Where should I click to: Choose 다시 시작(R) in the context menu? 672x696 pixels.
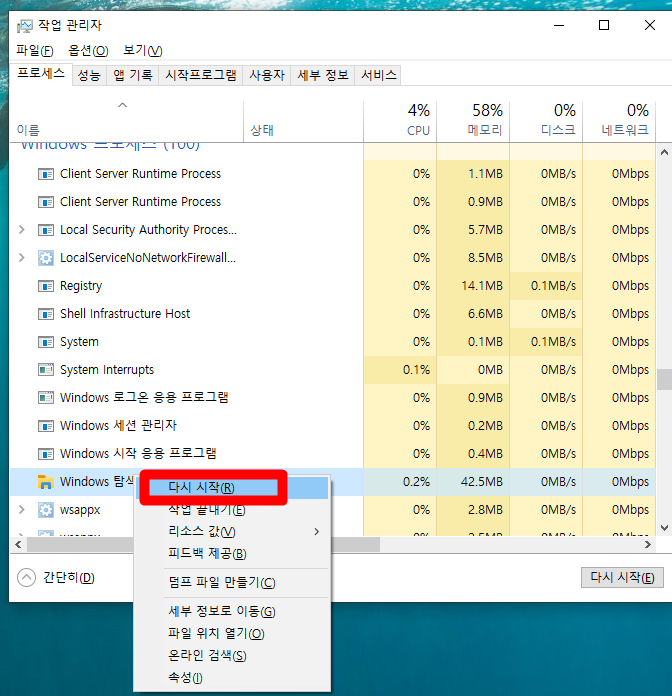click(232, 487)
